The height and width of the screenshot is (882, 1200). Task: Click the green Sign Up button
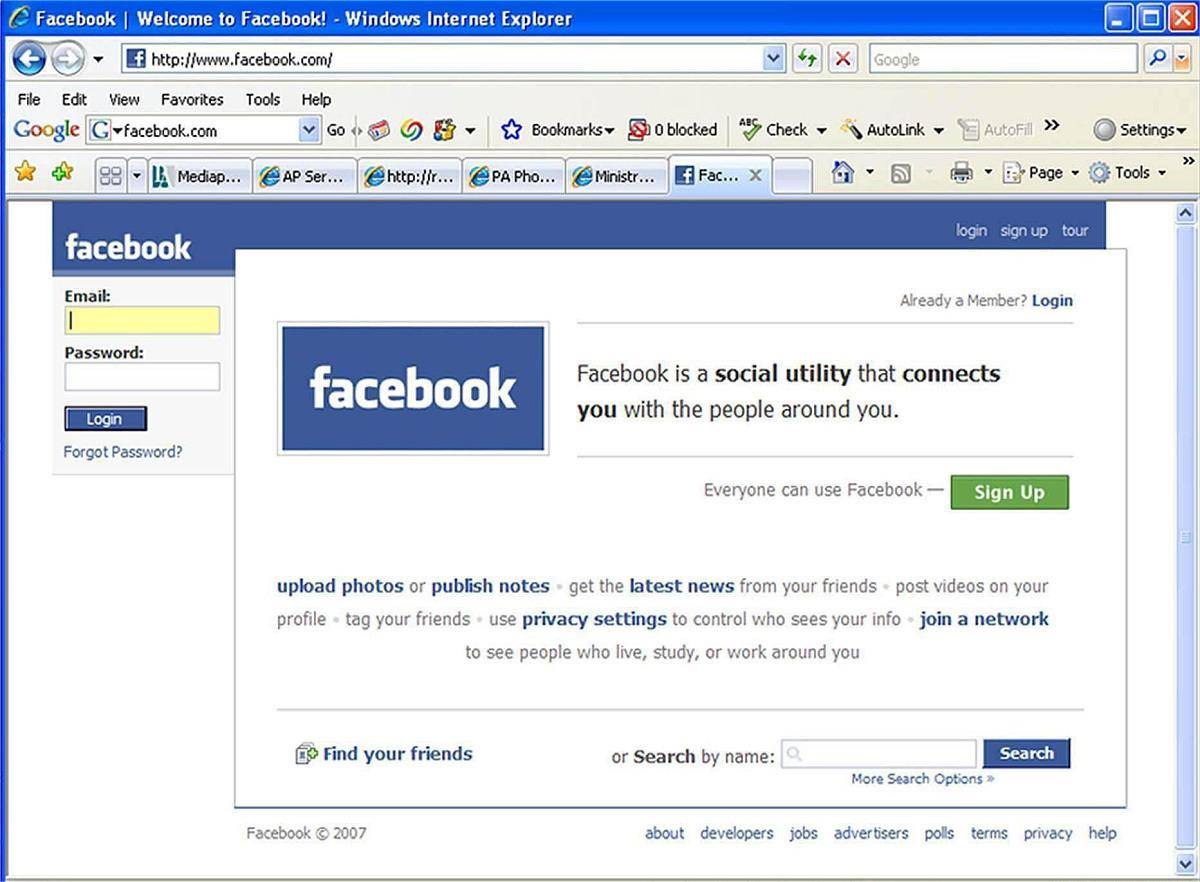coord(1008,492)
